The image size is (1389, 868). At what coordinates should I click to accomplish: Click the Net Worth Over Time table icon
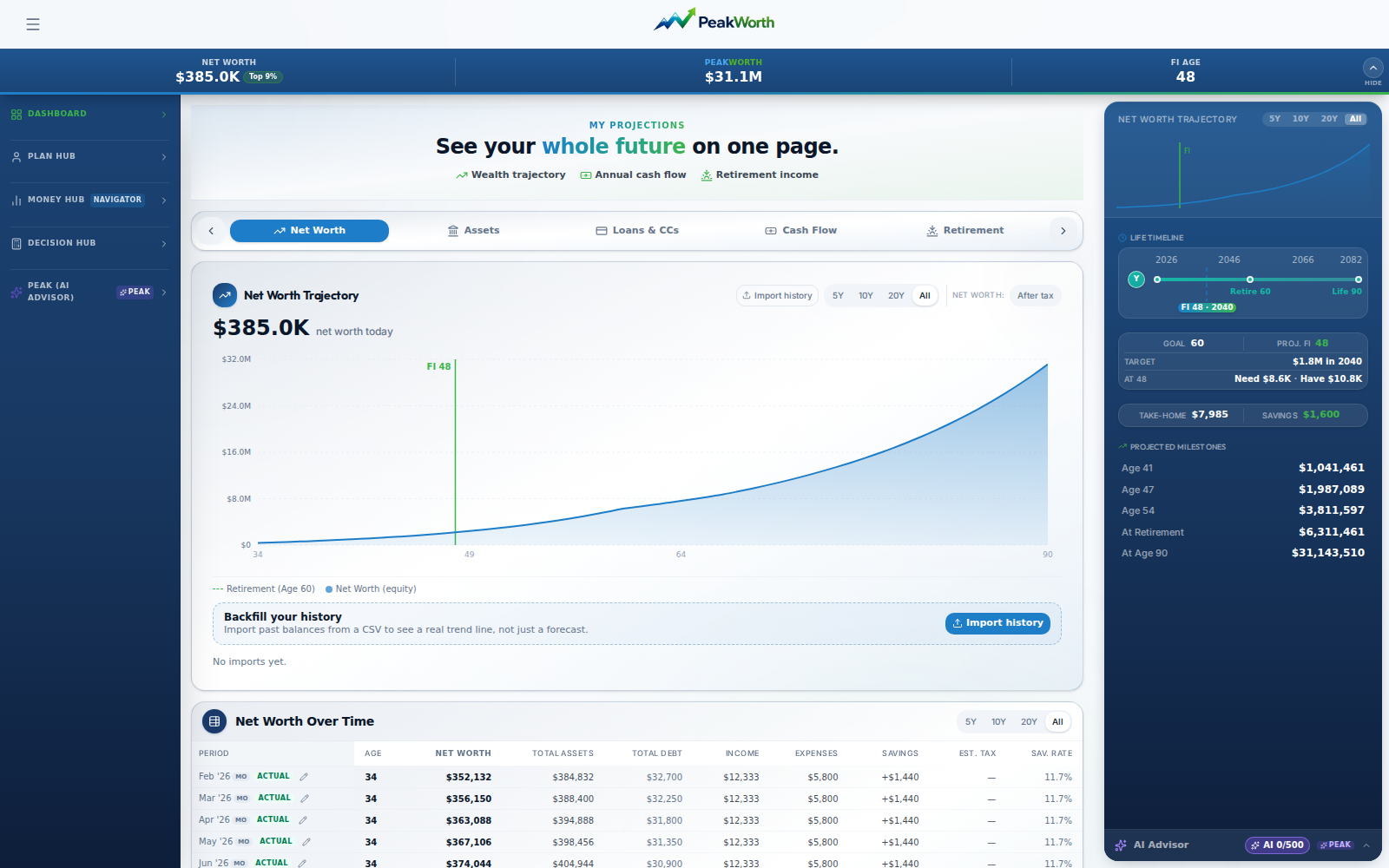[x=214, y=721]
